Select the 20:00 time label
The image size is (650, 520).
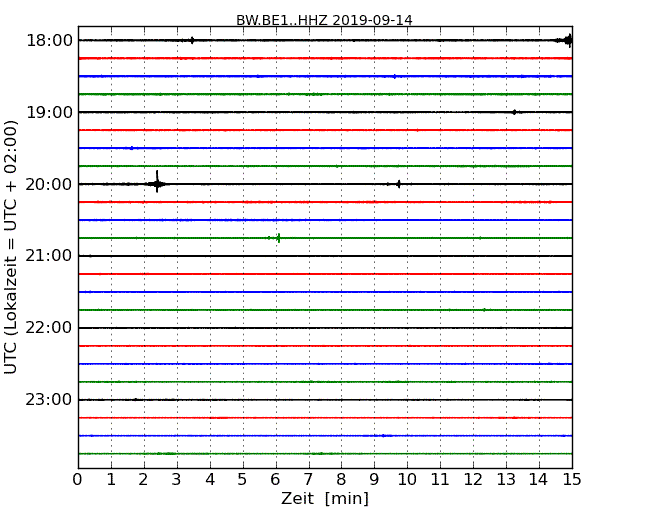point(49,184)
